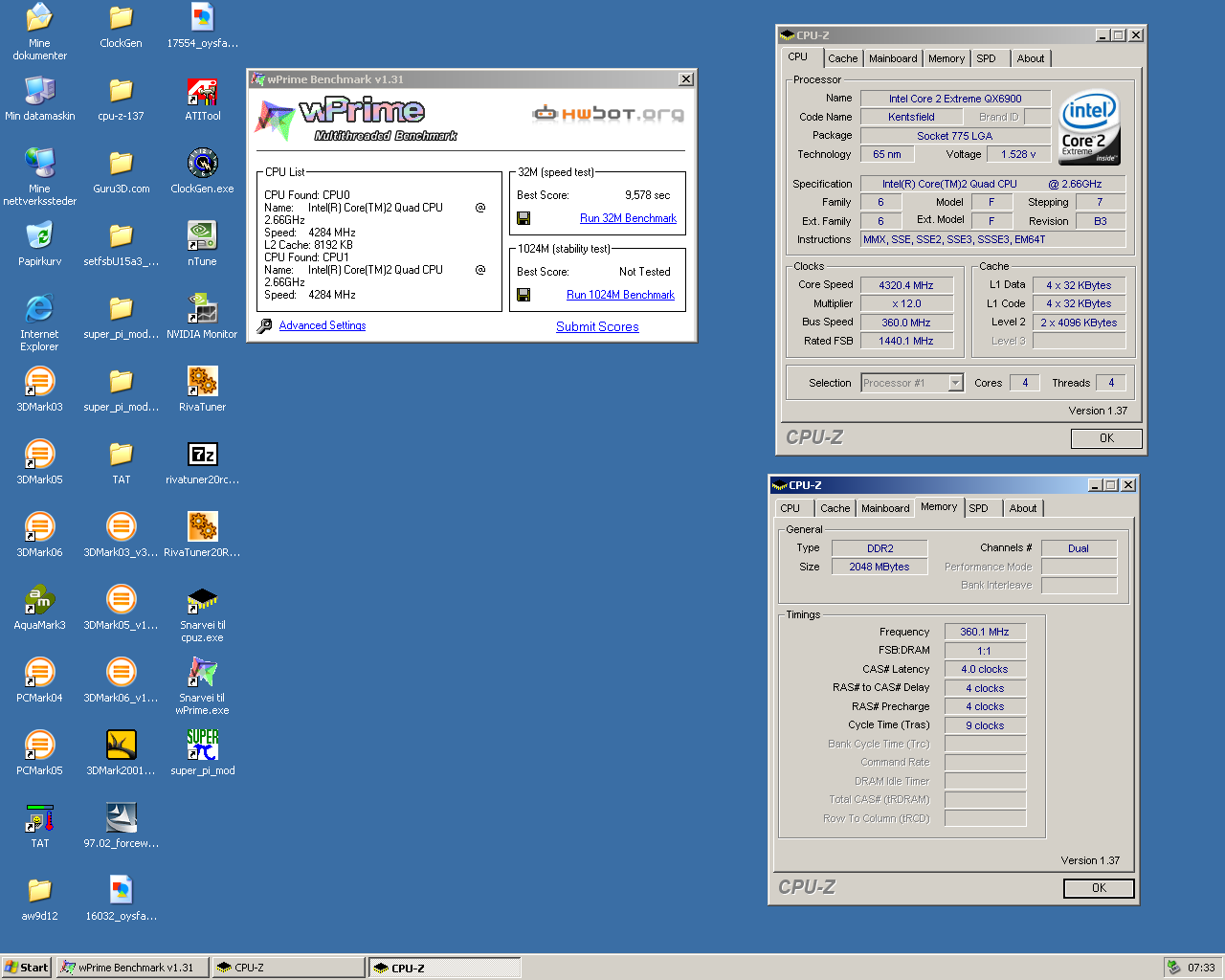This screenshot has width=1225, height=980.
Task: Open Snarvei til wPrime.exe shortcut
Action: point(202,687)
